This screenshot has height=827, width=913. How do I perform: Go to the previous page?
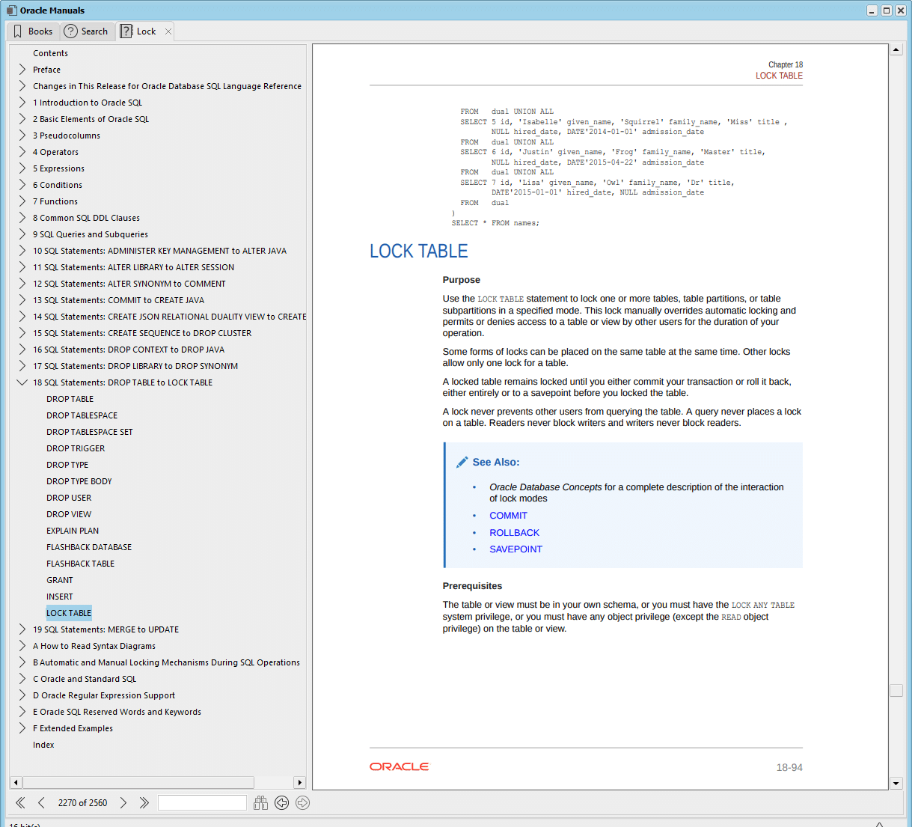click(x=41, y=803)
